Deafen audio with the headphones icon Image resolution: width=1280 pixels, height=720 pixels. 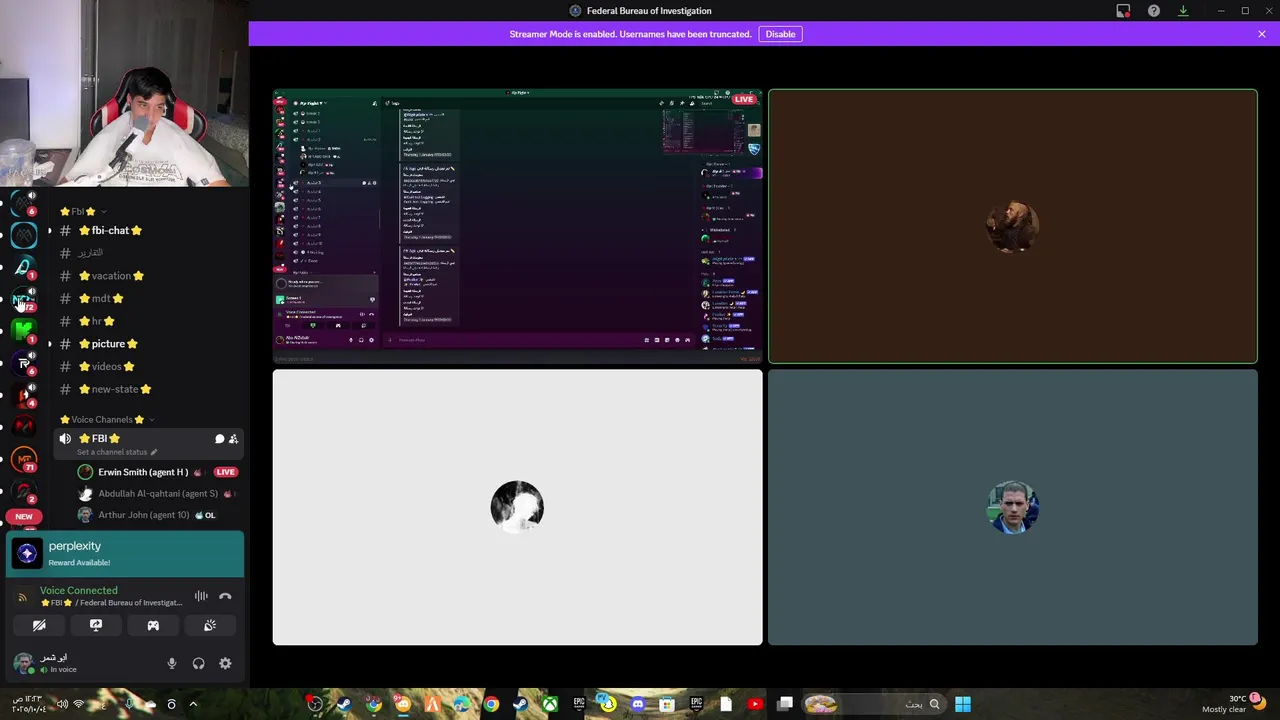tap(198, 663)
